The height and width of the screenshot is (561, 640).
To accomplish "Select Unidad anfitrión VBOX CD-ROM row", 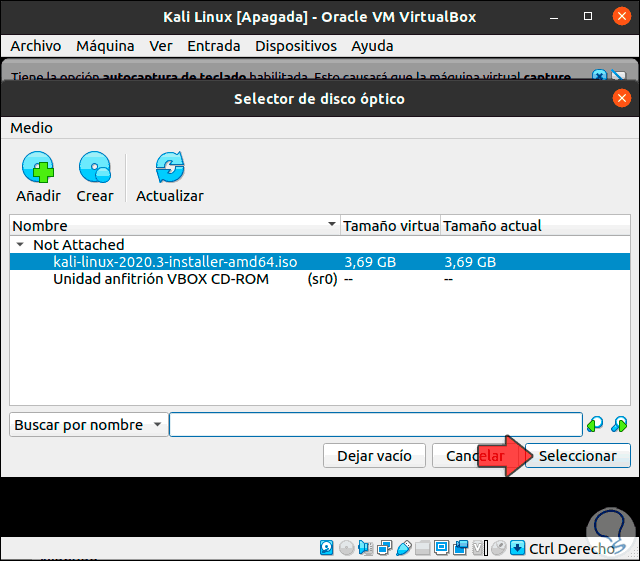I will [x=320, y=279].
